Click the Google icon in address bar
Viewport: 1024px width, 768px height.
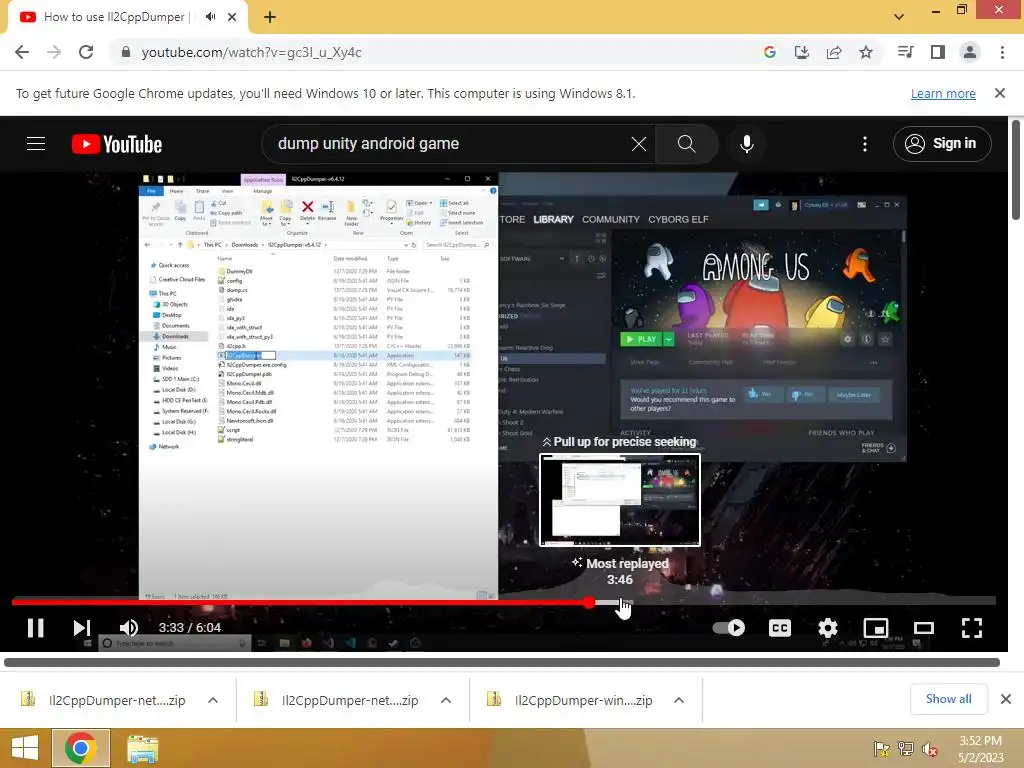coord(770,52)
